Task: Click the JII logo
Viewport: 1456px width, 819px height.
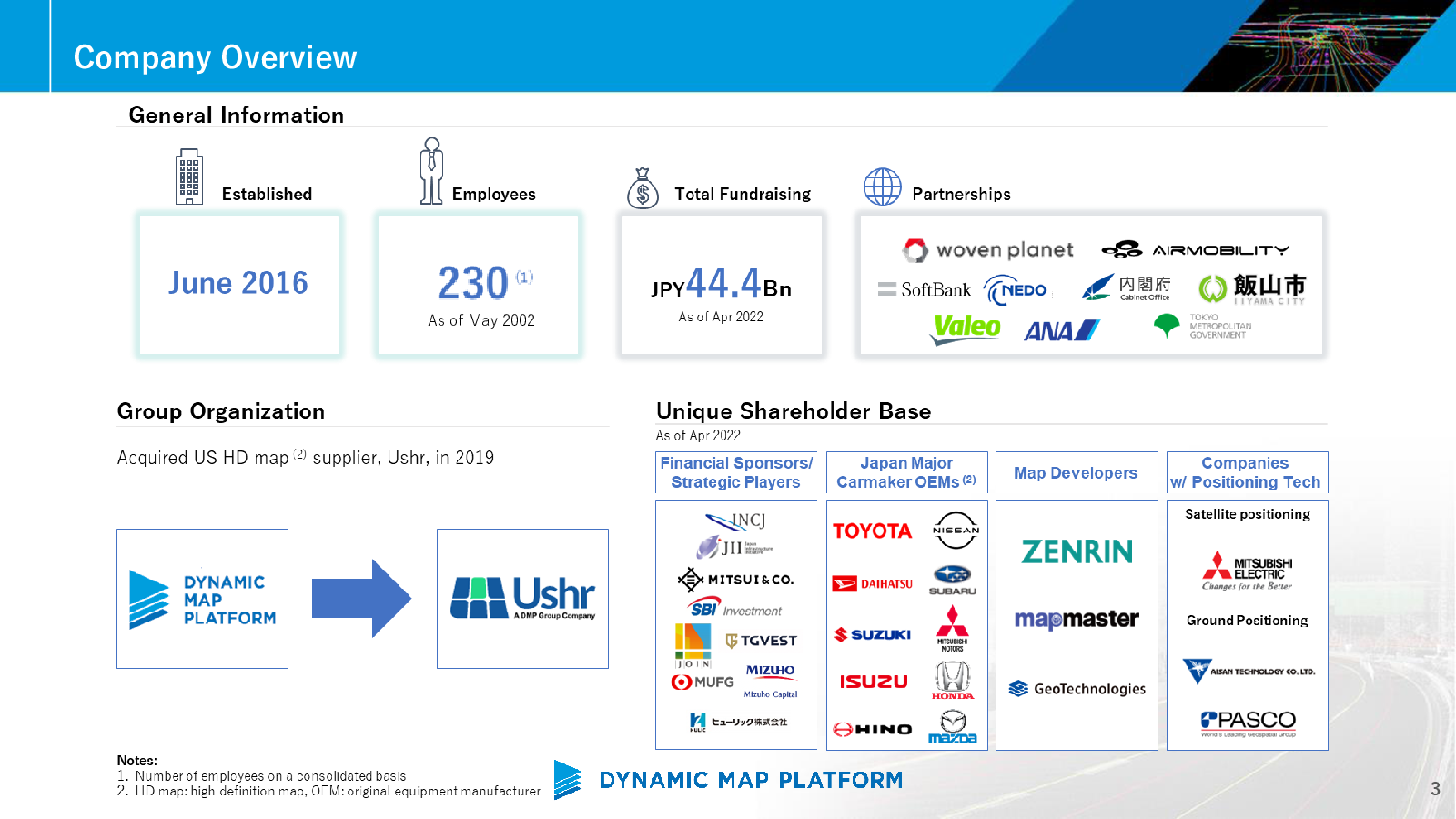Action: click(x=734, y=548)
